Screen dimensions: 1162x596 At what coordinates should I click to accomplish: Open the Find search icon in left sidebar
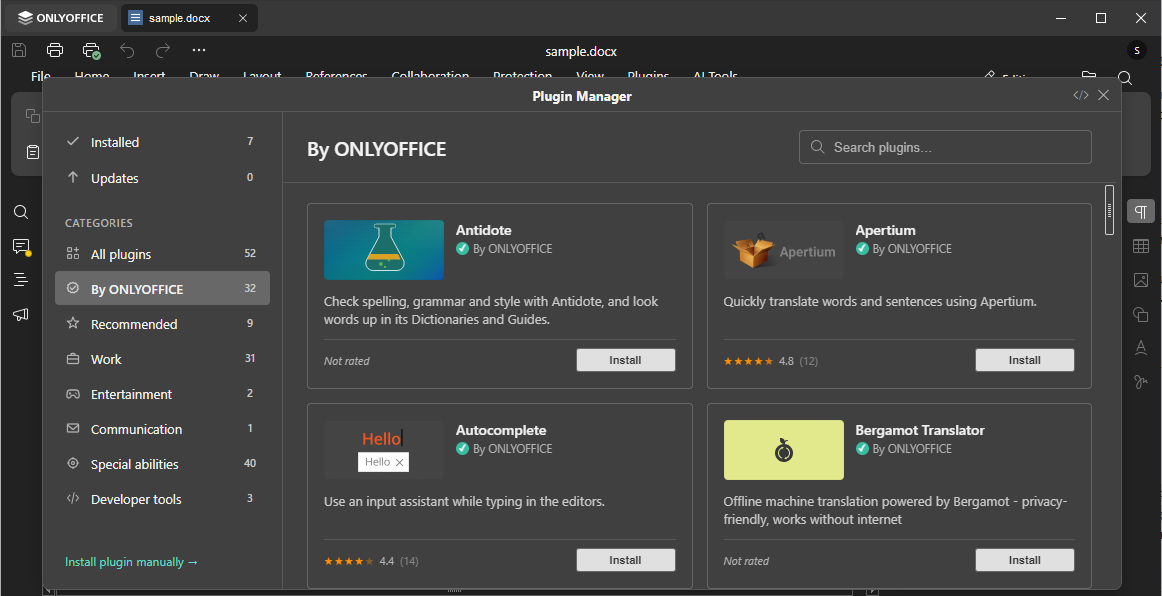(x=21, y=213)
